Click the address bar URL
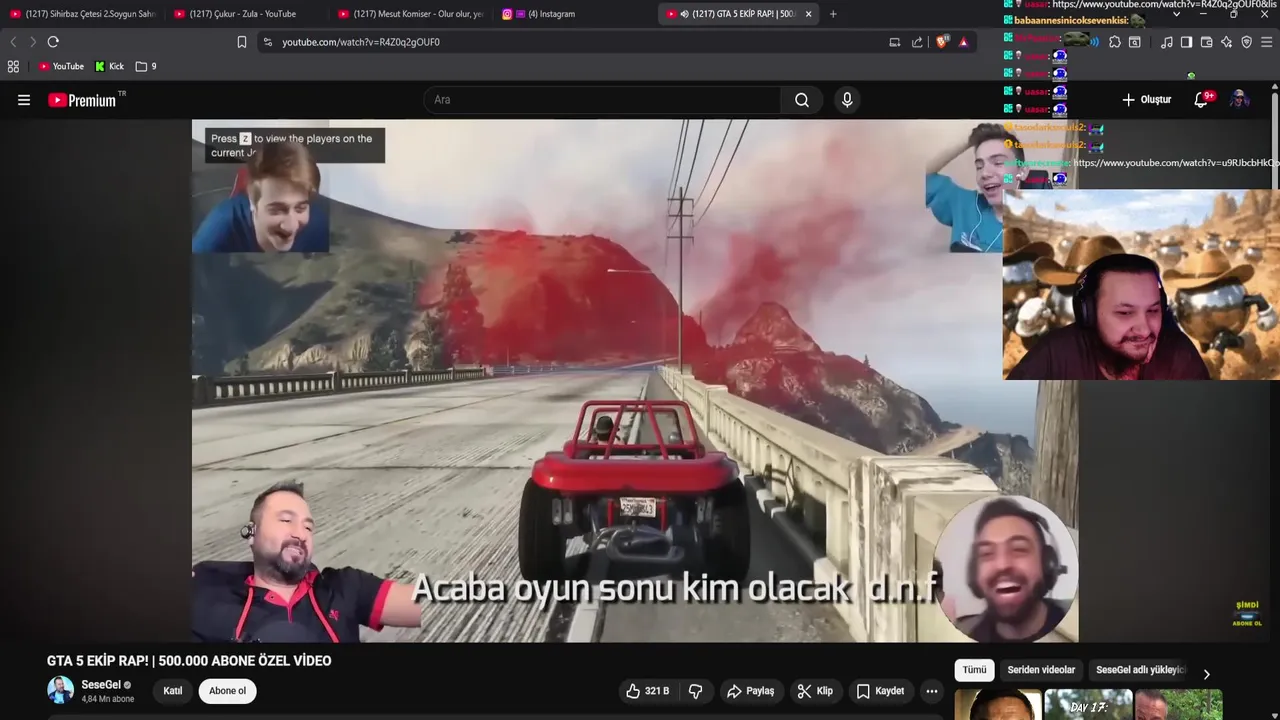The image size is (1280, 720). tap(361, 42)
